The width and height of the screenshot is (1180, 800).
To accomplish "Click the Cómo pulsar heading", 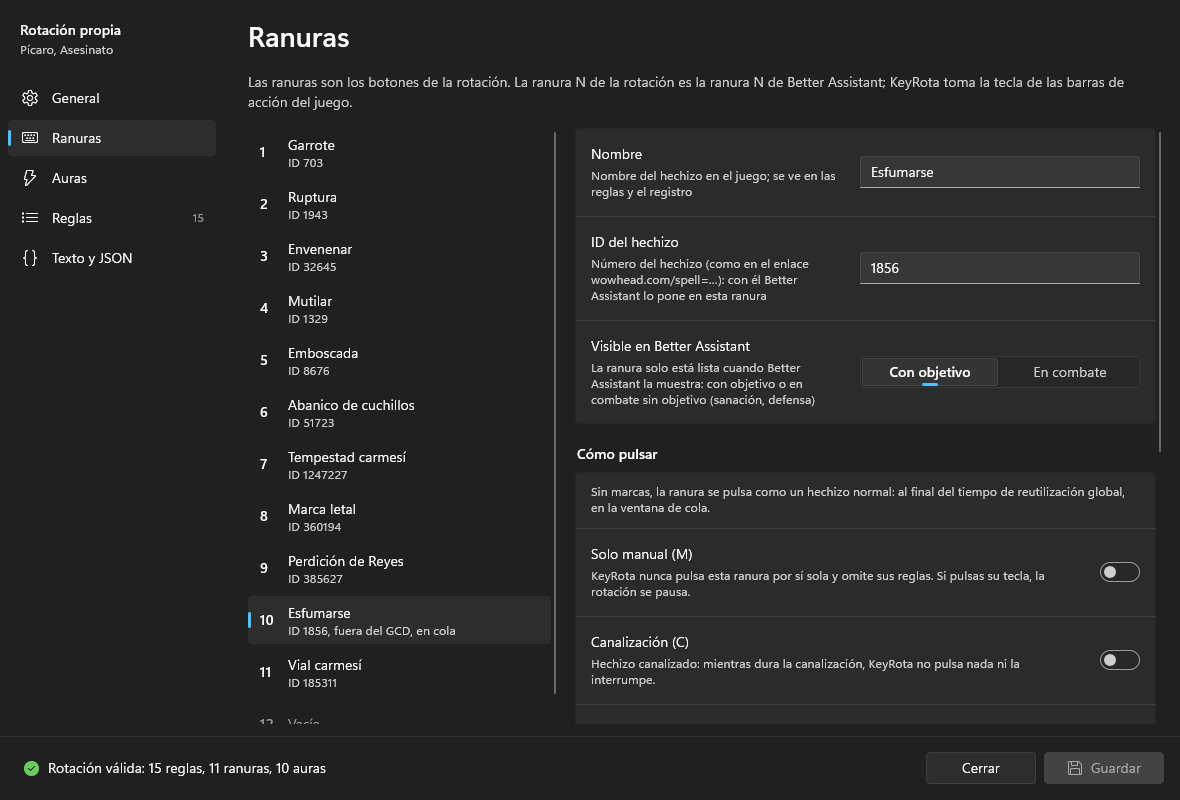I will pos(617,454).
